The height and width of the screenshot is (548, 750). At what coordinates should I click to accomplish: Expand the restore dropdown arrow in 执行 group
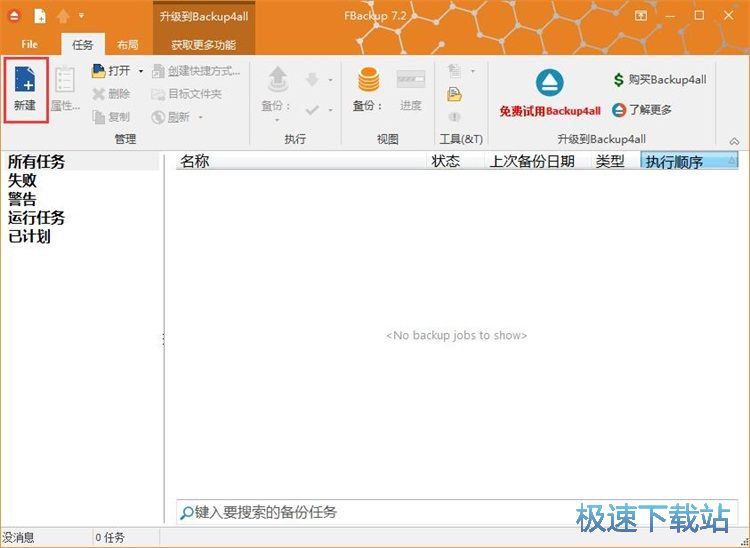(330, 80)
